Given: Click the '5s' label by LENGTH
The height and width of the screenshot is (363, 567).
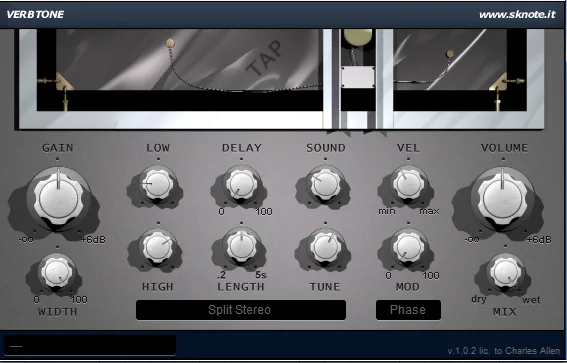Looking at the screenshot, I should 261,276.
